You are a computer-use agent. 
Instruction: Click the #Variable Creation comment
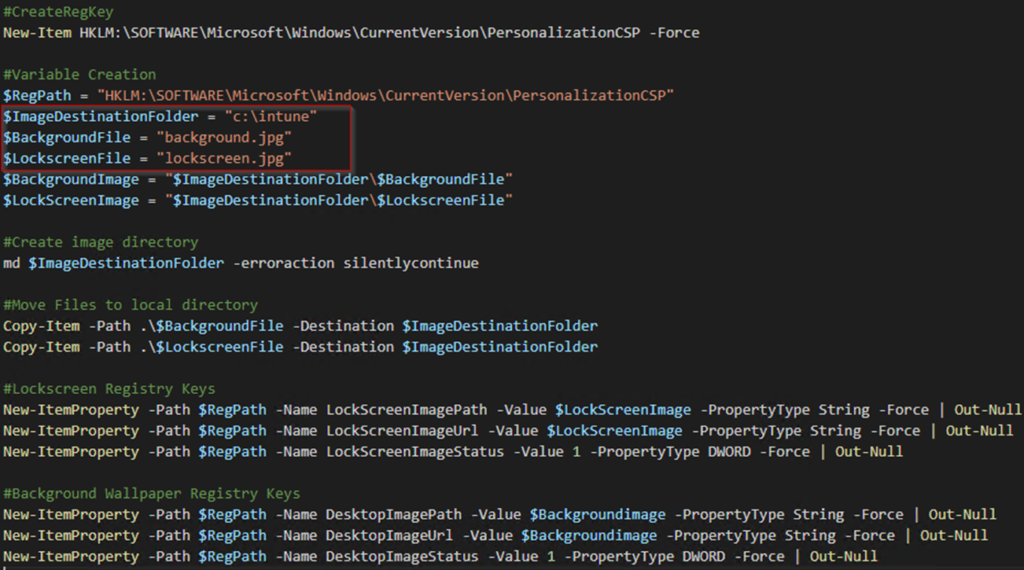(80, 75)
